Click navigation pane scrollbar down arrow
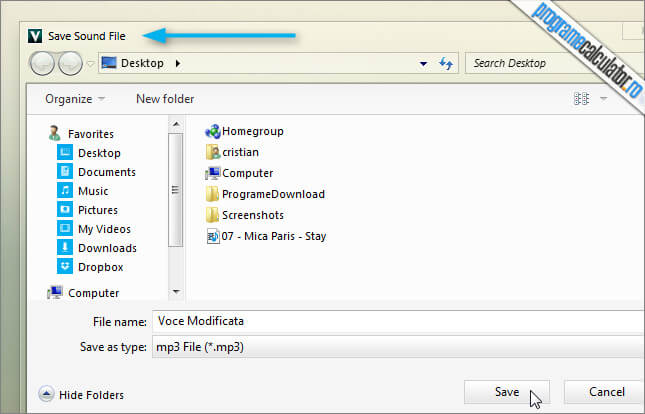The height and width of the screenshot is (414, 645). [x=176, y=292]
